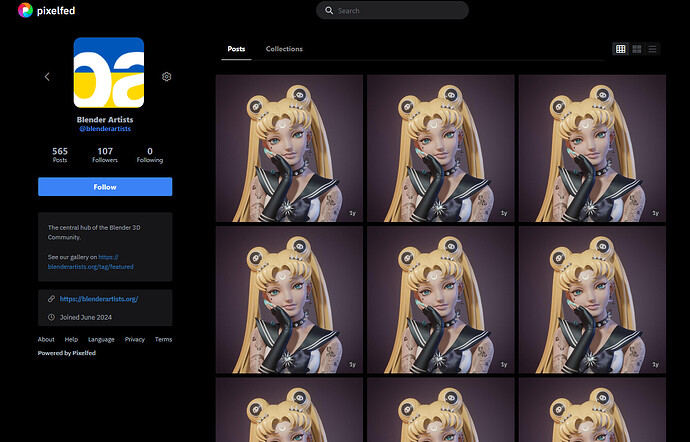The height and width of the screenshot is (442, 690).
Task: Focus the Search input field
Action: point(392,11)
